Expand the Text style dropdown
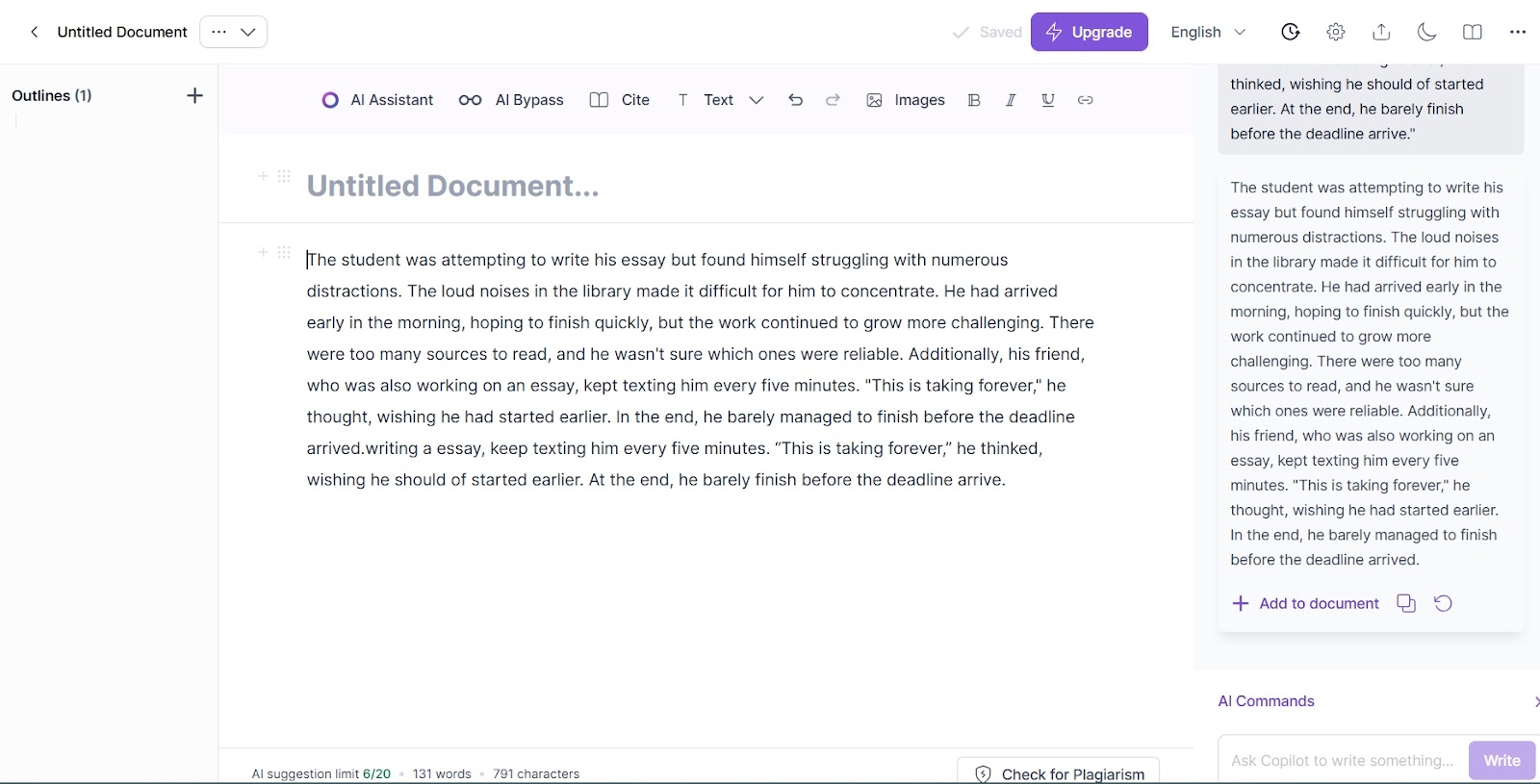Image resolution: width=1540 pixels, height=784 pixels. coord(720,100)
